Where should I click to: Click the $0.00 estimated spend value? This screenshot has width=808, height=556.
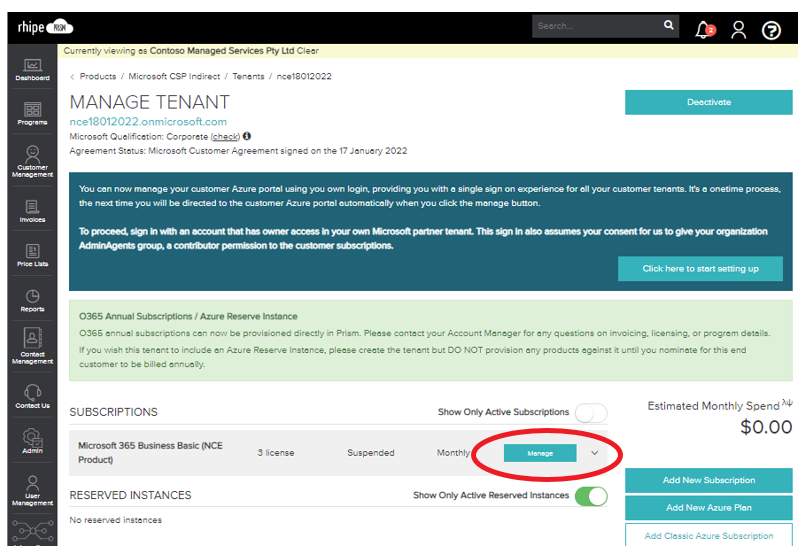coord(766,427)
